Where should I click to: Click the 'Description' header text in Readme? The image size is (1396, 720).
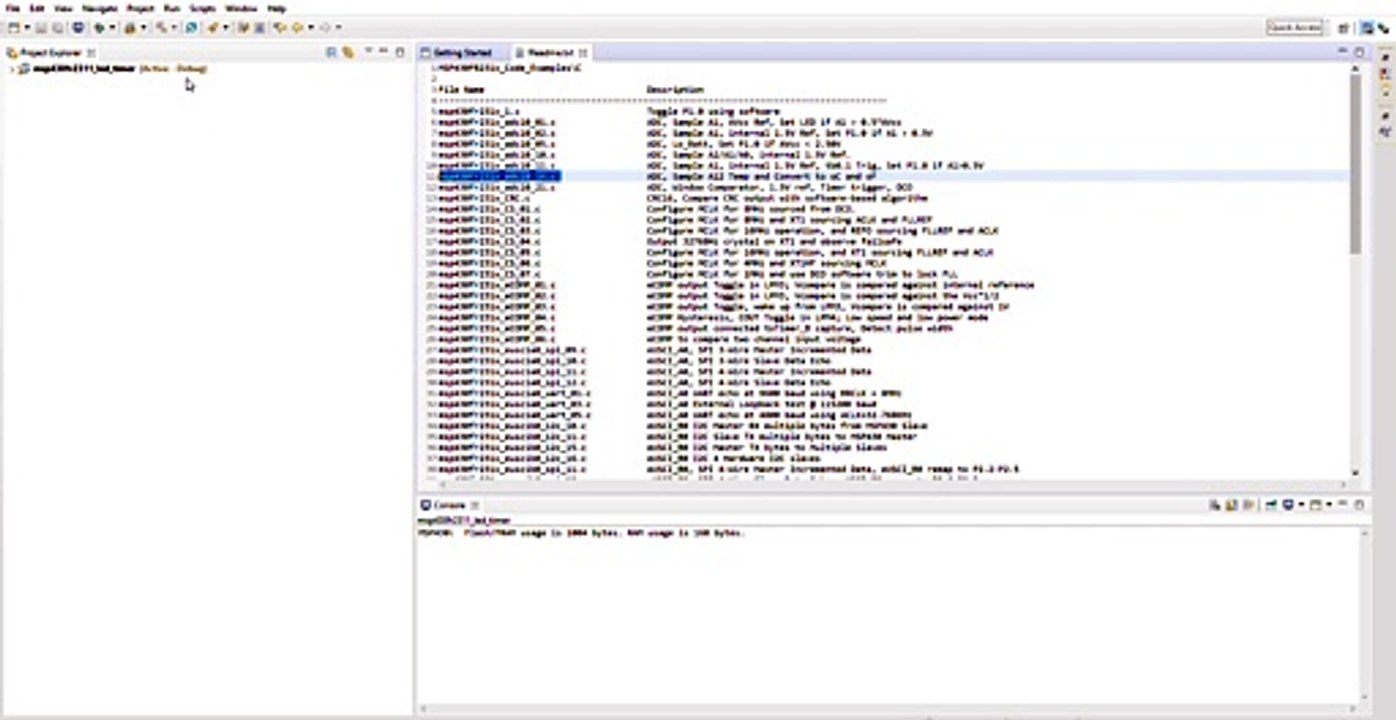675,90
